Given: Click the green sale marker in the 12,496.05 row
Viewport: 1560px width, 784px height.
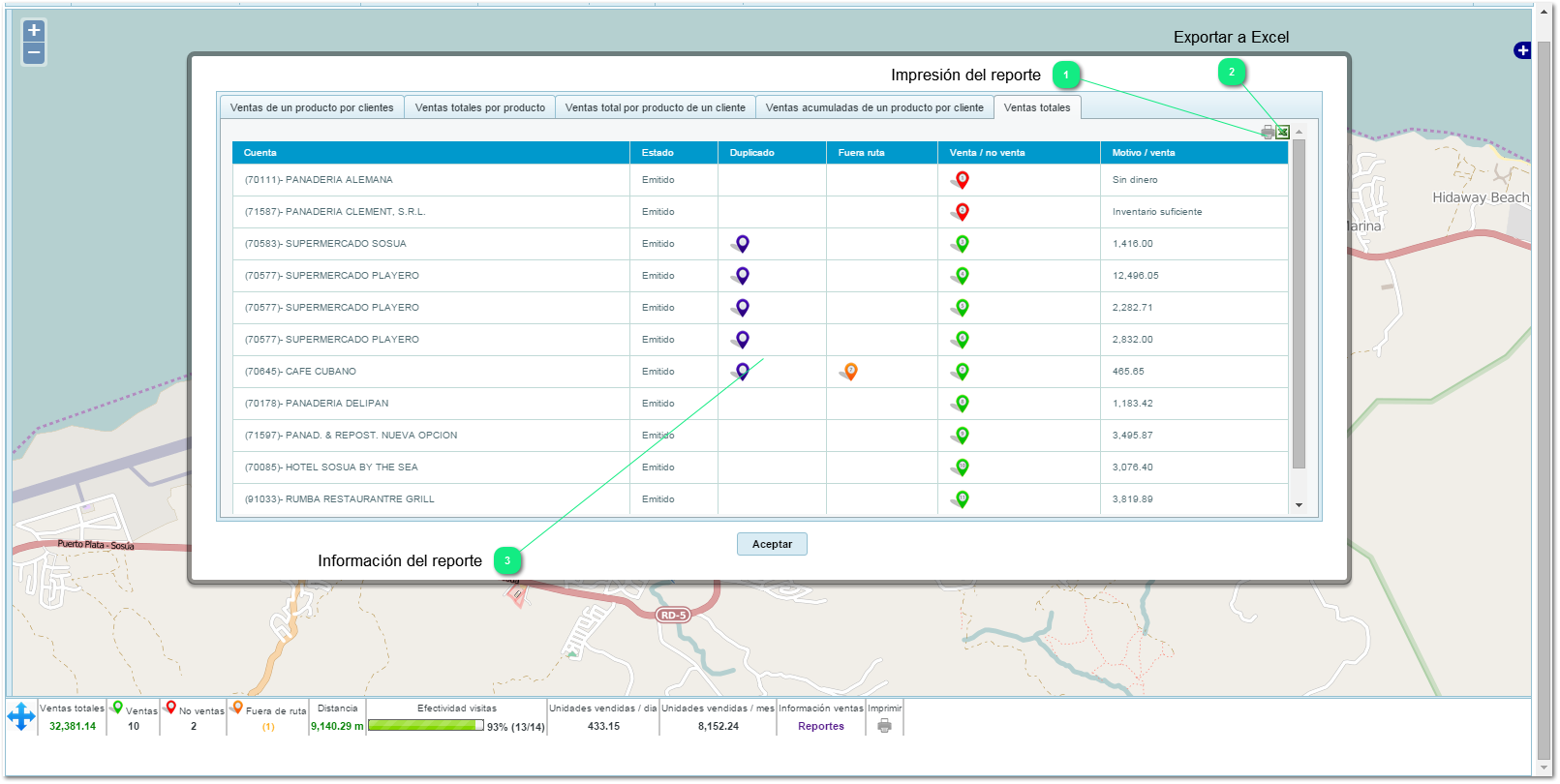Looking at the screenshot, I should 961,276.
